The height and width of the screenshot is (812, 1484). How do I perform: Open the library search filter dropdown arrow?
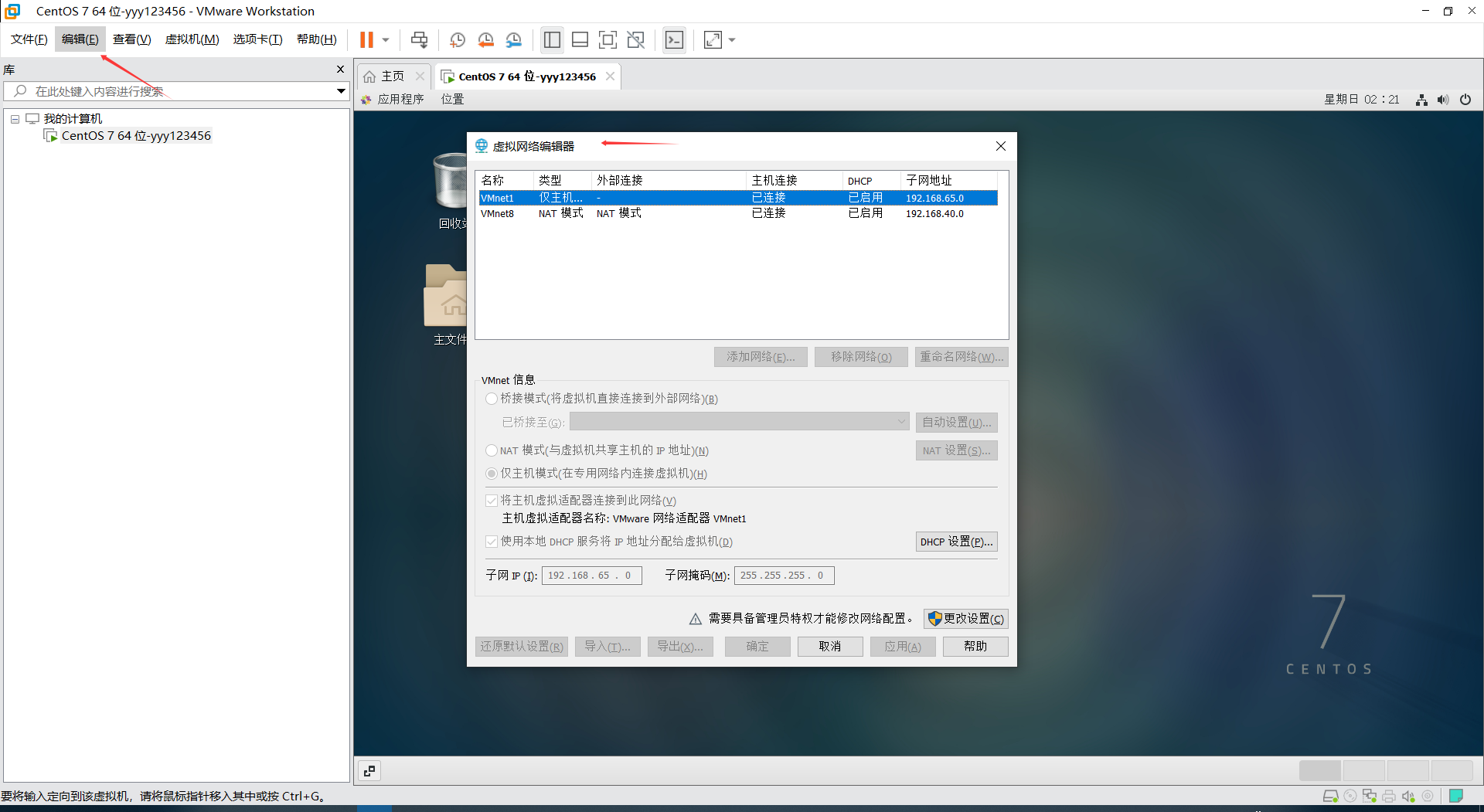tap(341, 91)
